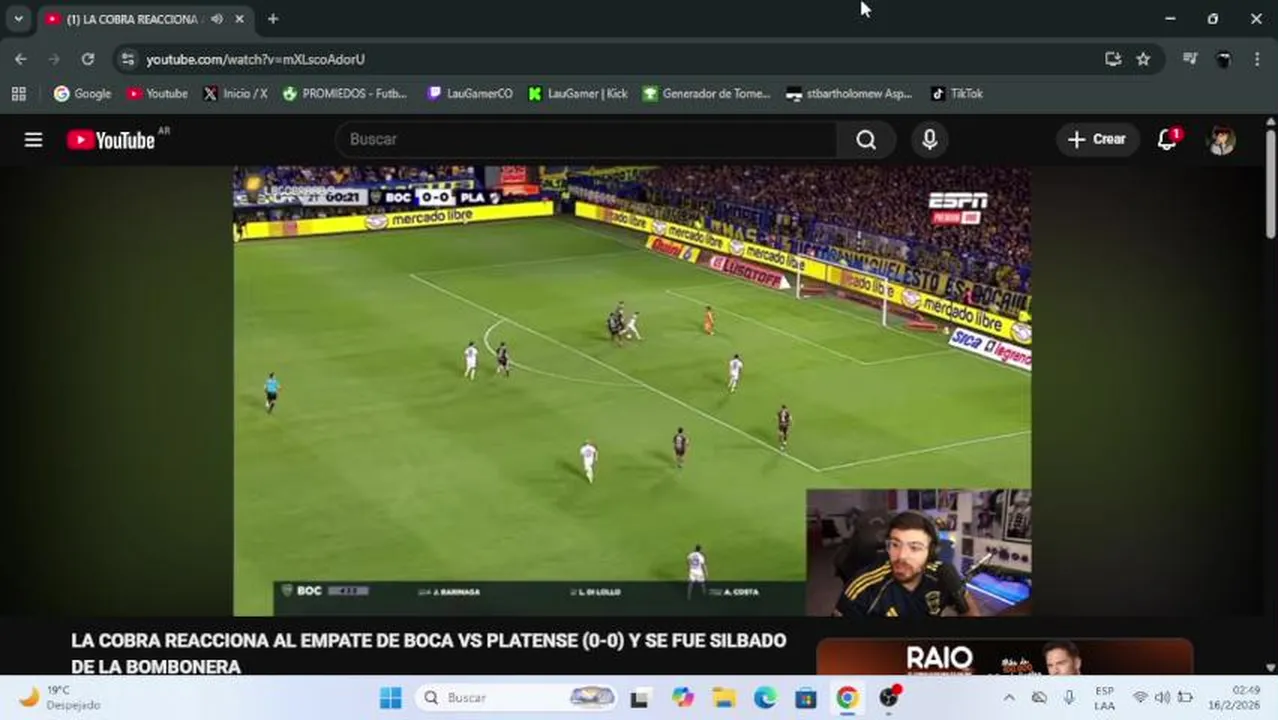
Task: Open the stbartholomew Asp... bookmark
Action: point(849,93)
